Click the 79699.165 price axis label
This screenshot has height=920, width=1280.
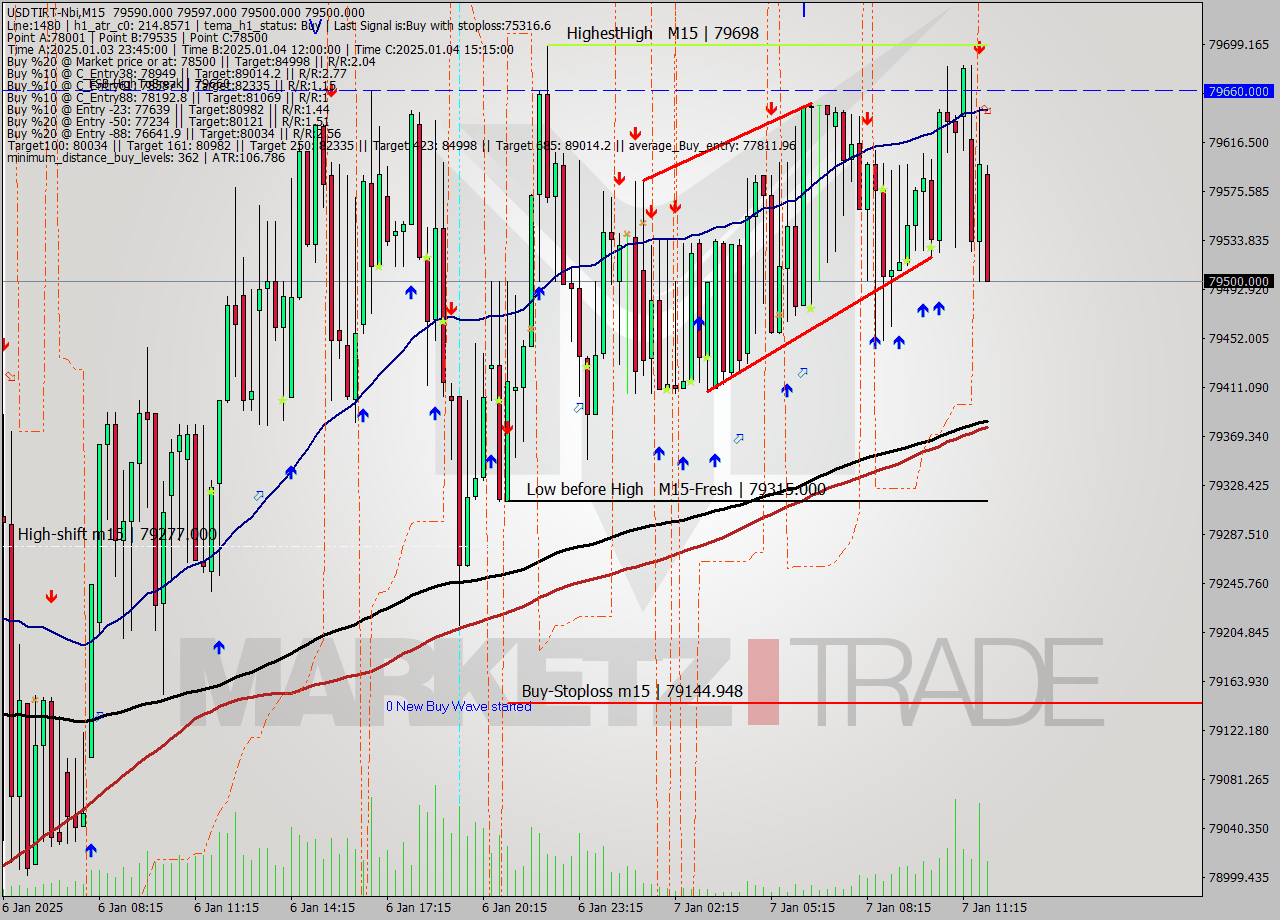tap(1239, 45)
